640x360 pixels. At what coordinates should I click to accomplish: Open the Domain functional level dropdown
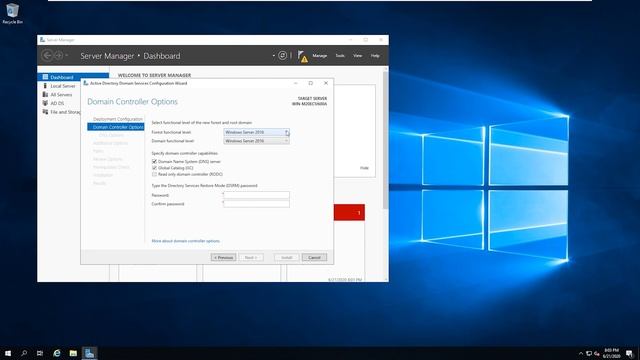(x=256, y=141)
